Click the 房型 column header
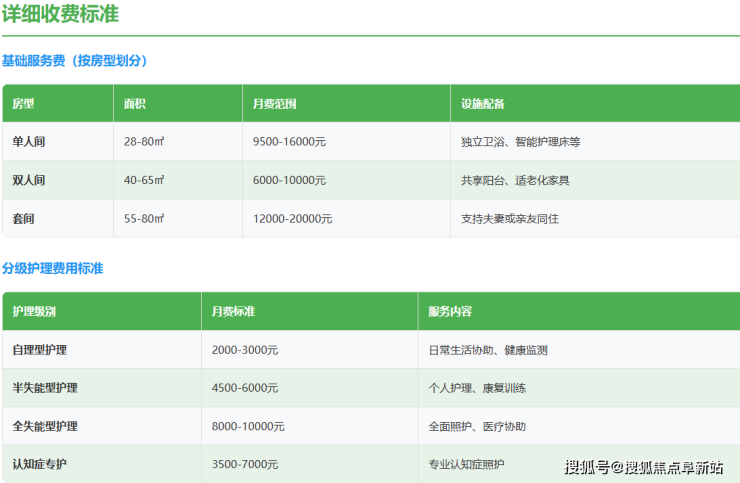 (23, 104)
